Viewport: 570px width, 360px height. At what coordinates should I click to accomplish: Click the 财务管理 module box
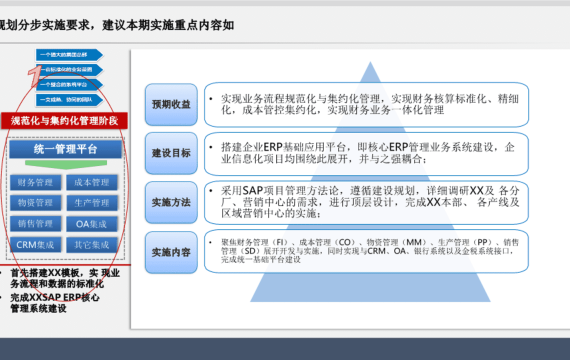pos(35,182)
